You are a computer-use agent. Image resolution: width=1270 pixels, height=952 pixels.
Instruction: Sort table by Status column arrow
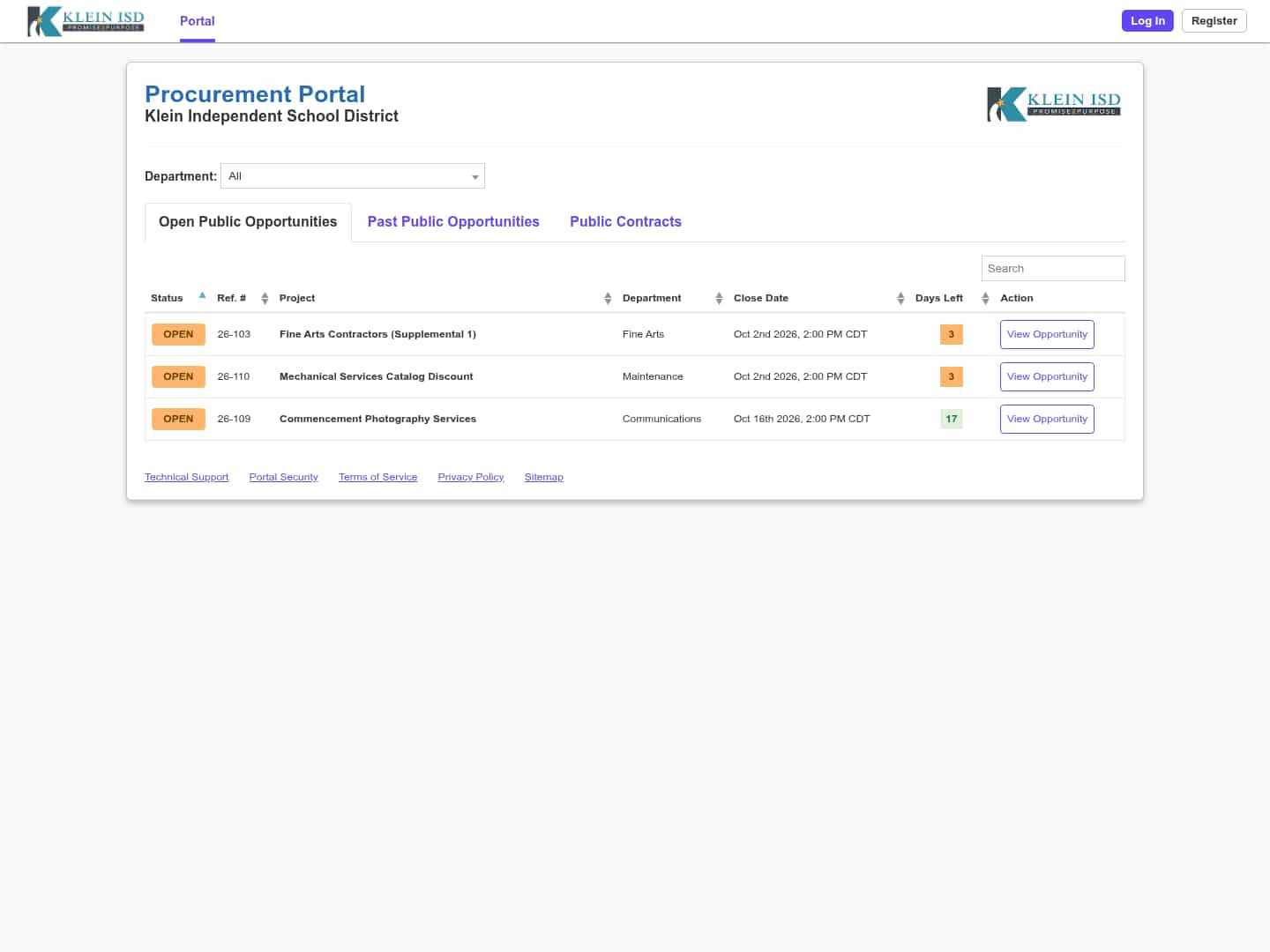(x=202, y=295)
